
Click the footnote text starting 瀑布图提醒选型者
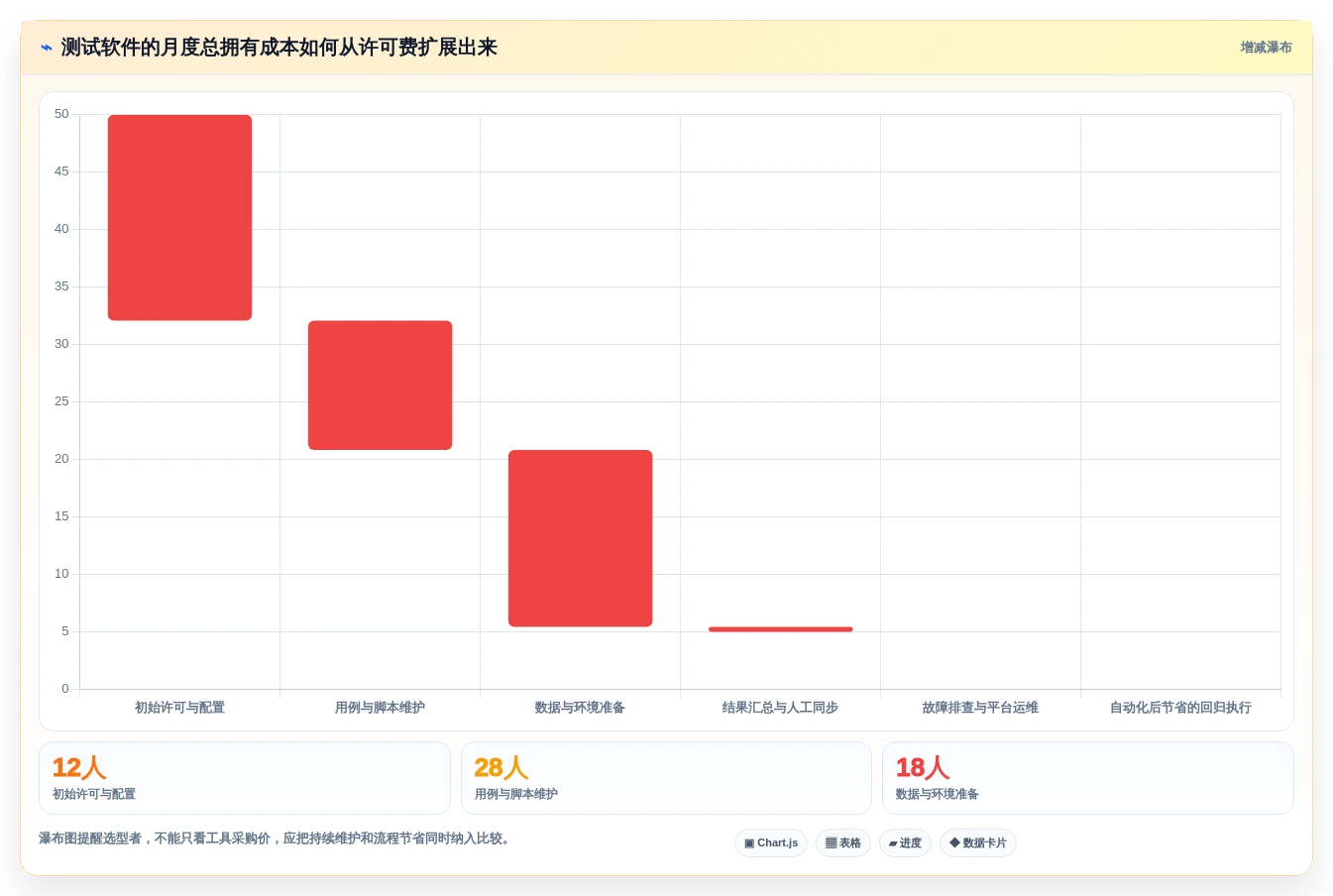[277, 839]
